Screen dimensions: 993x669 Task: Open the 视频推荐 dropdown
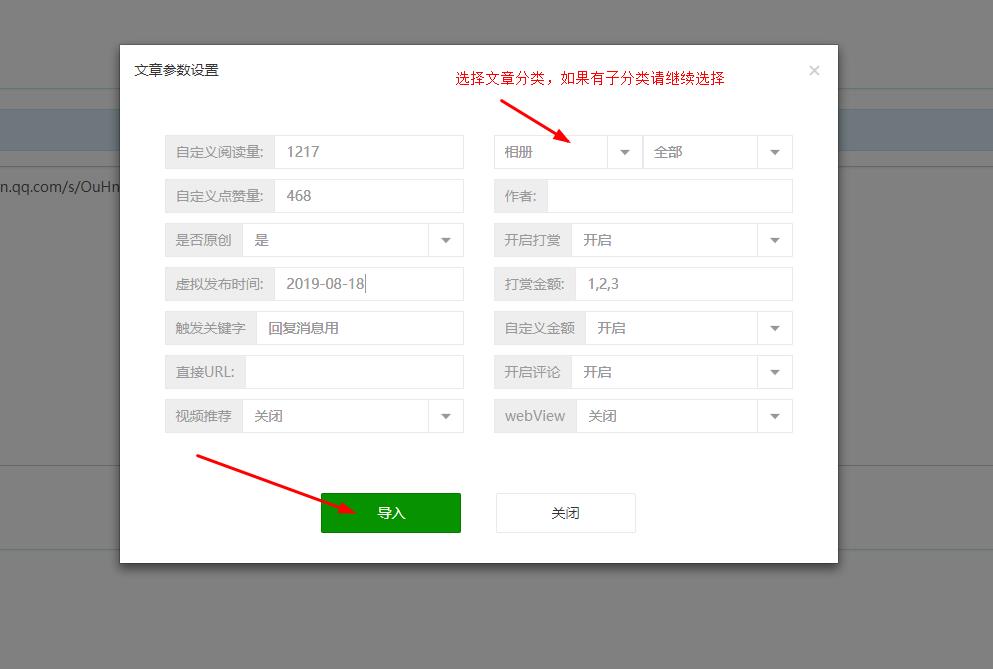(x=353, y=416)
